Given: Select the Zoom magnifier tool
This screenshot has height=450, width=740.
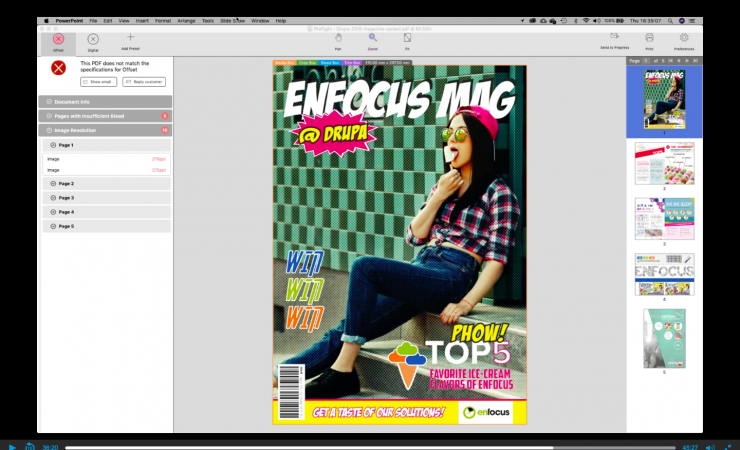Looking at the screenshot, I should [373, 37].
